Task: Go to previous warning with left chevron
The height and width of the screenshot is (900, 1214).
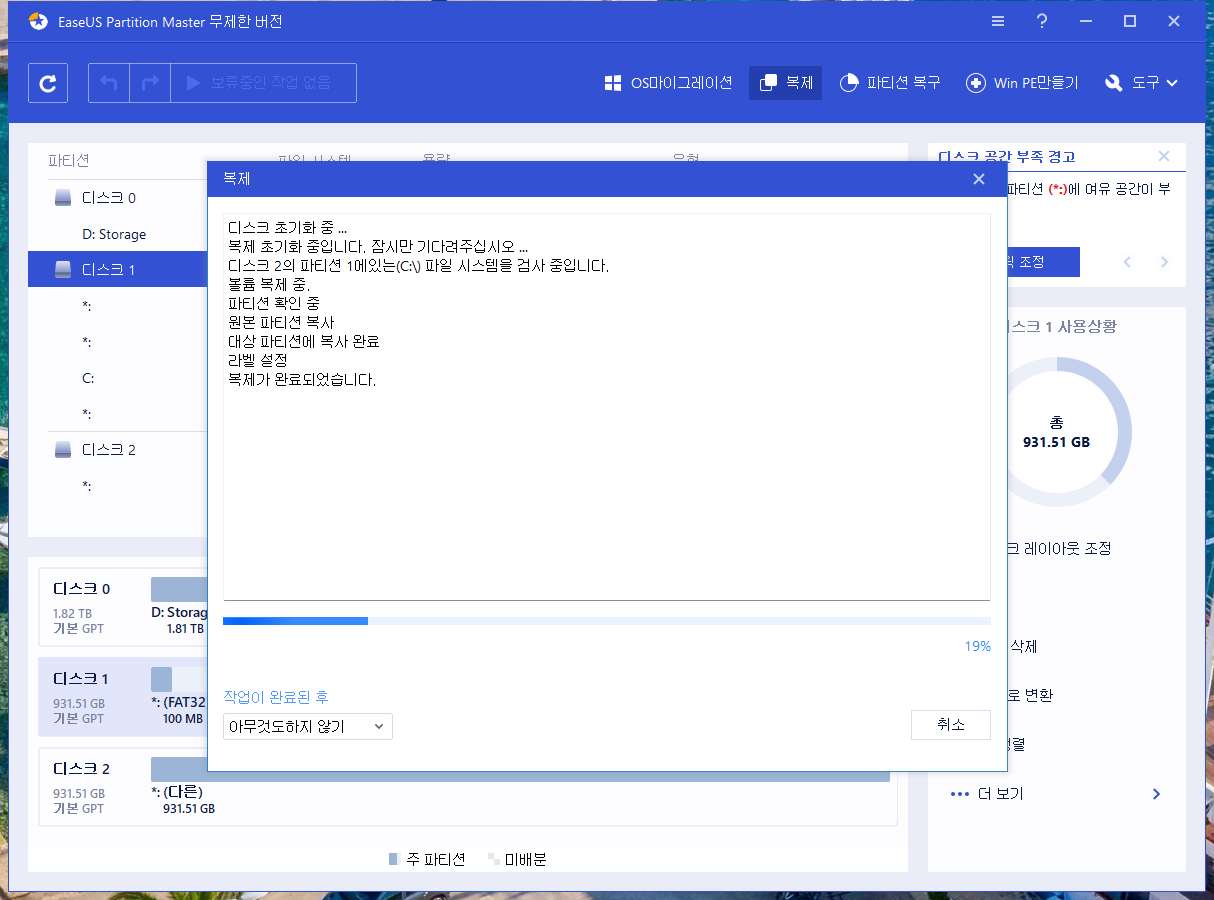Action: [1128, 262]
